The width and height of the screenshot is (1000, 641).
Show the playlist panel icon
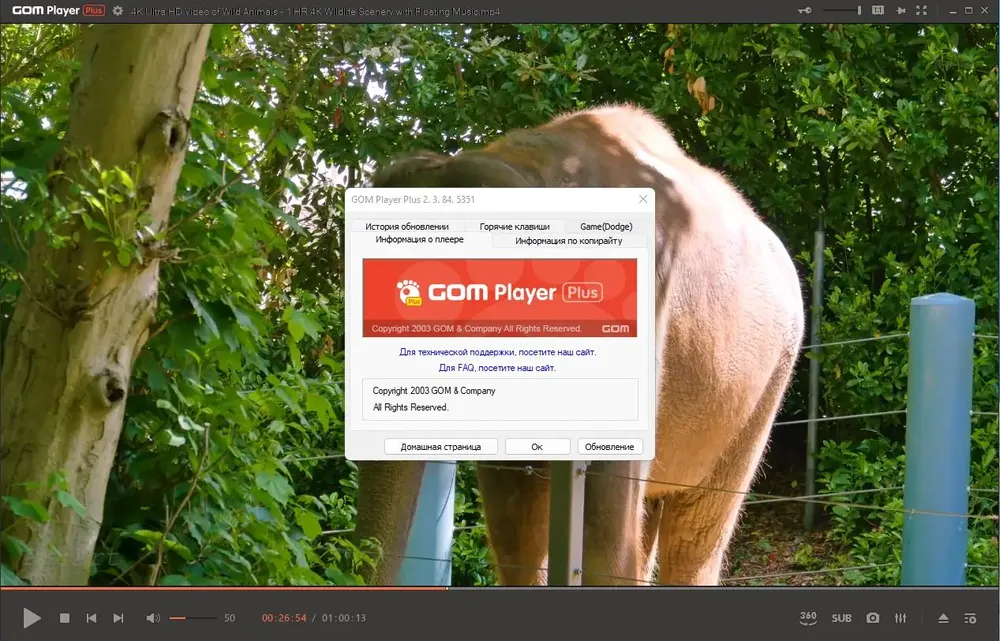(970, 618)
